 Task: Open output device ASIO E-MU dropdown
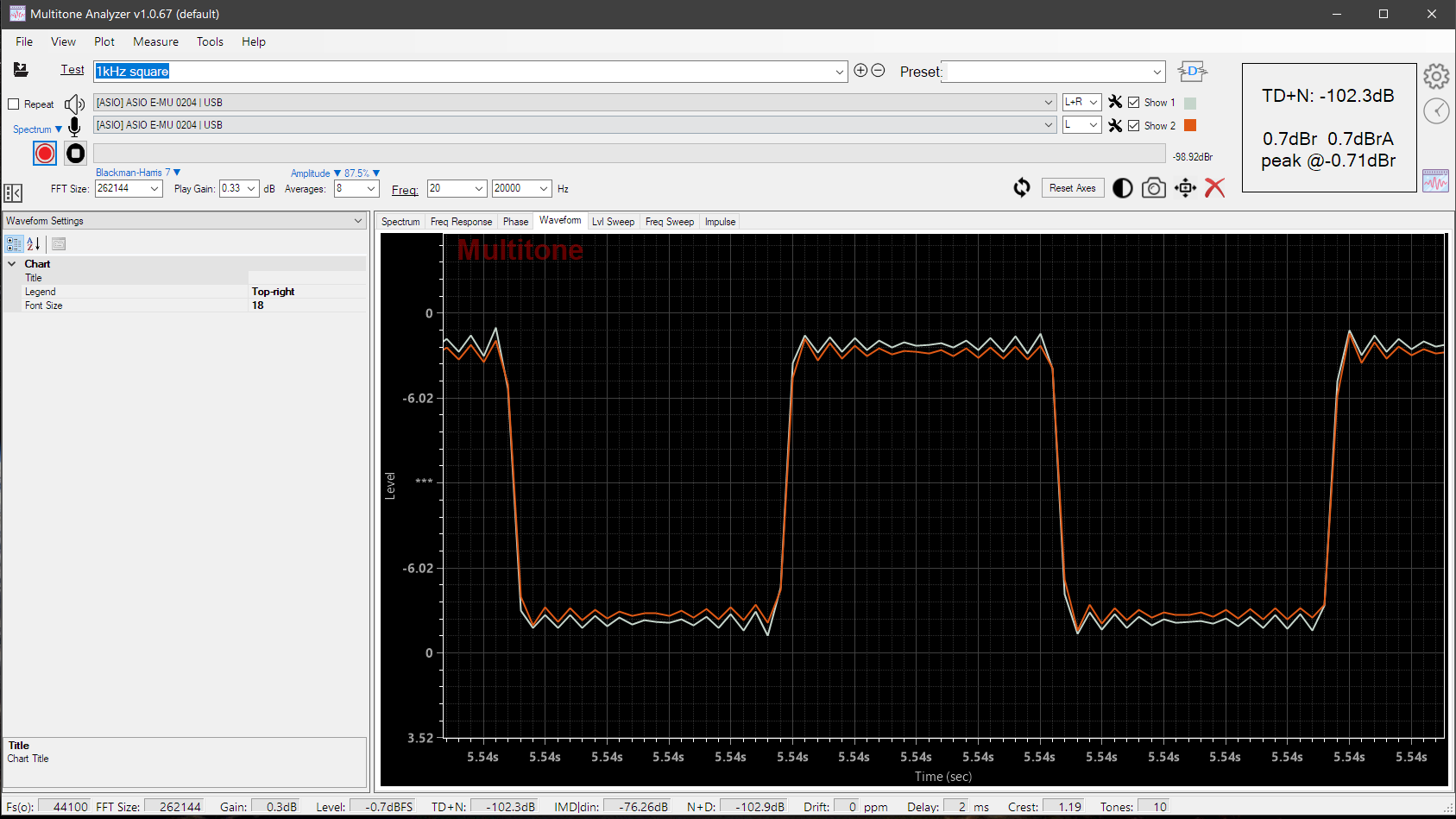(x=1049, y=102)
